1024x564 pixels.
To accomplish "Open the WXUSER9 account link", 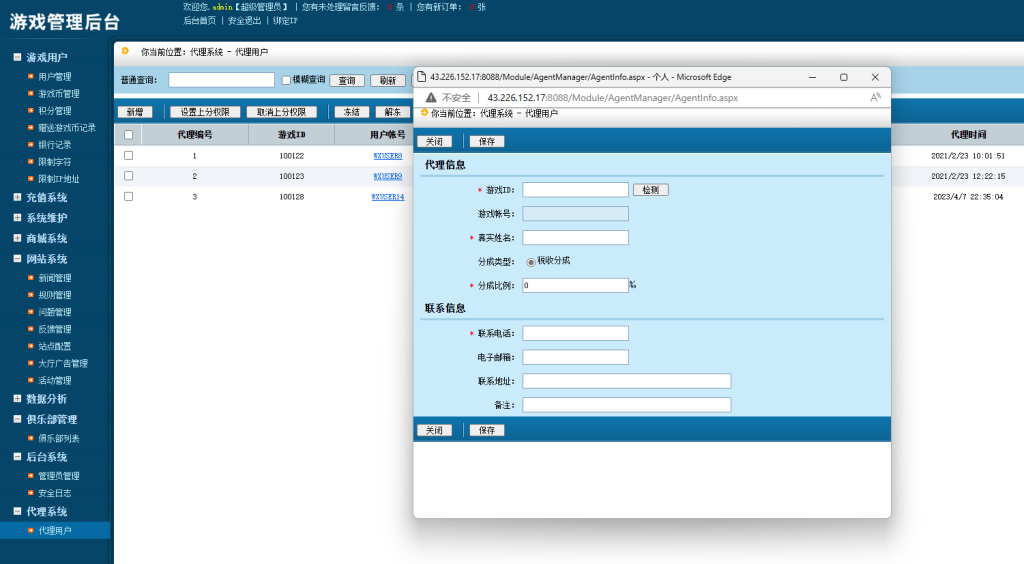I will point(388,176).
